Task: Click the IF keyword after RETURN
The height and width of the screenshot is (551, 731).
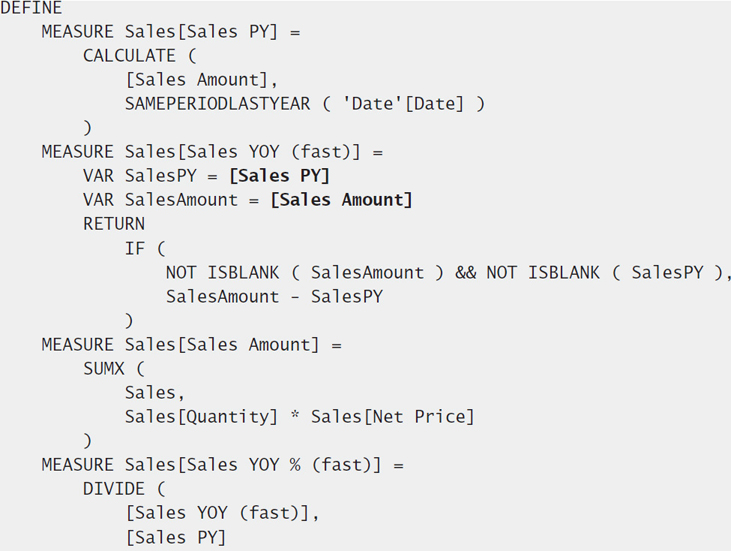Action: [135, 248]
